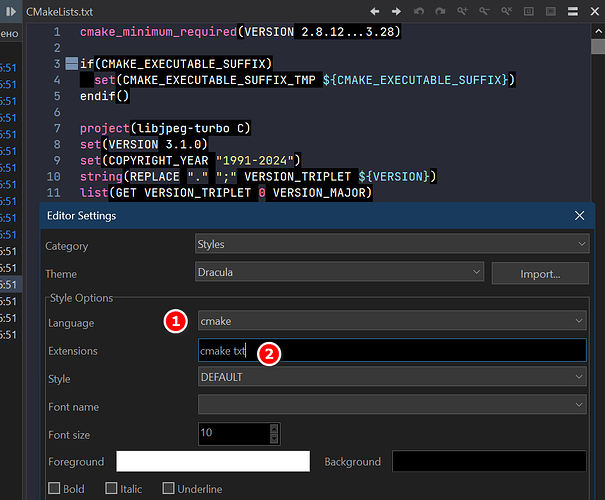This screenshot has height=500, width=605.
Task: Click the redo icon in editor toolbar
Action: 440,12
